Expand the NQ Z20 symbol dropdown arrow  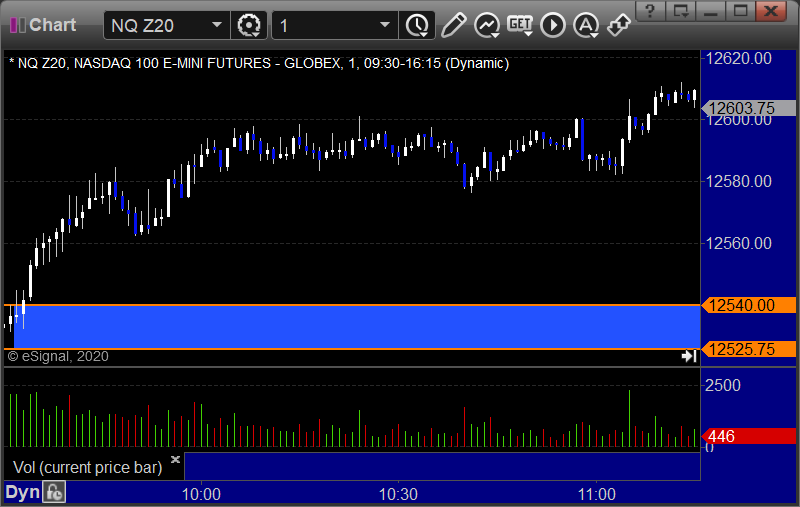pyautogui.click(x=217, y=25)
